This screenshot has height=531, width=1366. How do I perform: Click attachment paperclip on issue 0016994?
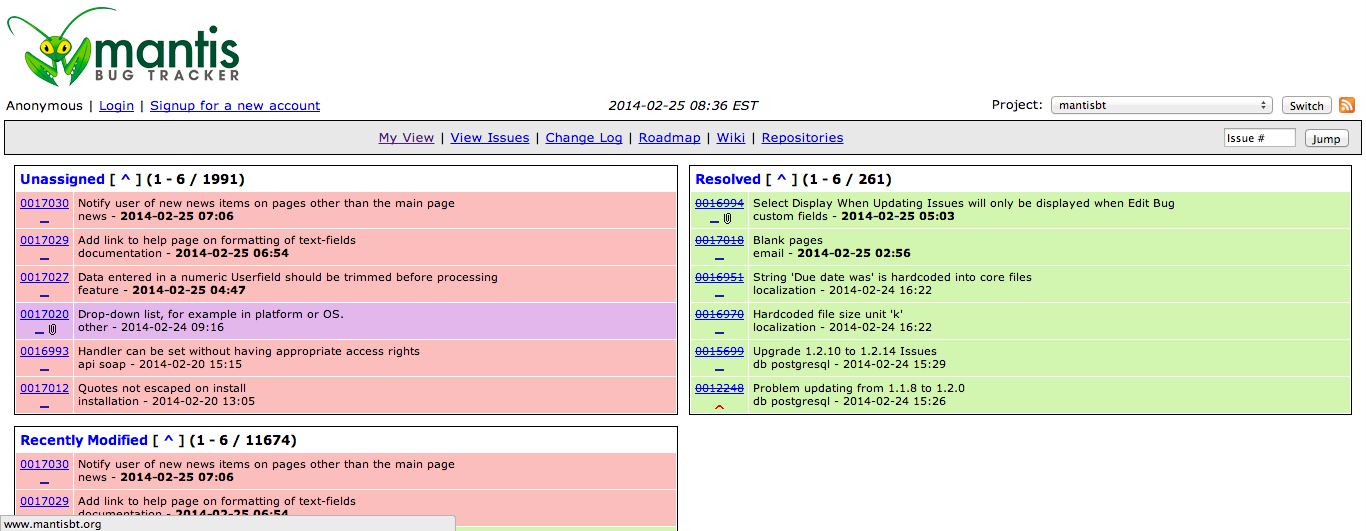coord(728,218)
